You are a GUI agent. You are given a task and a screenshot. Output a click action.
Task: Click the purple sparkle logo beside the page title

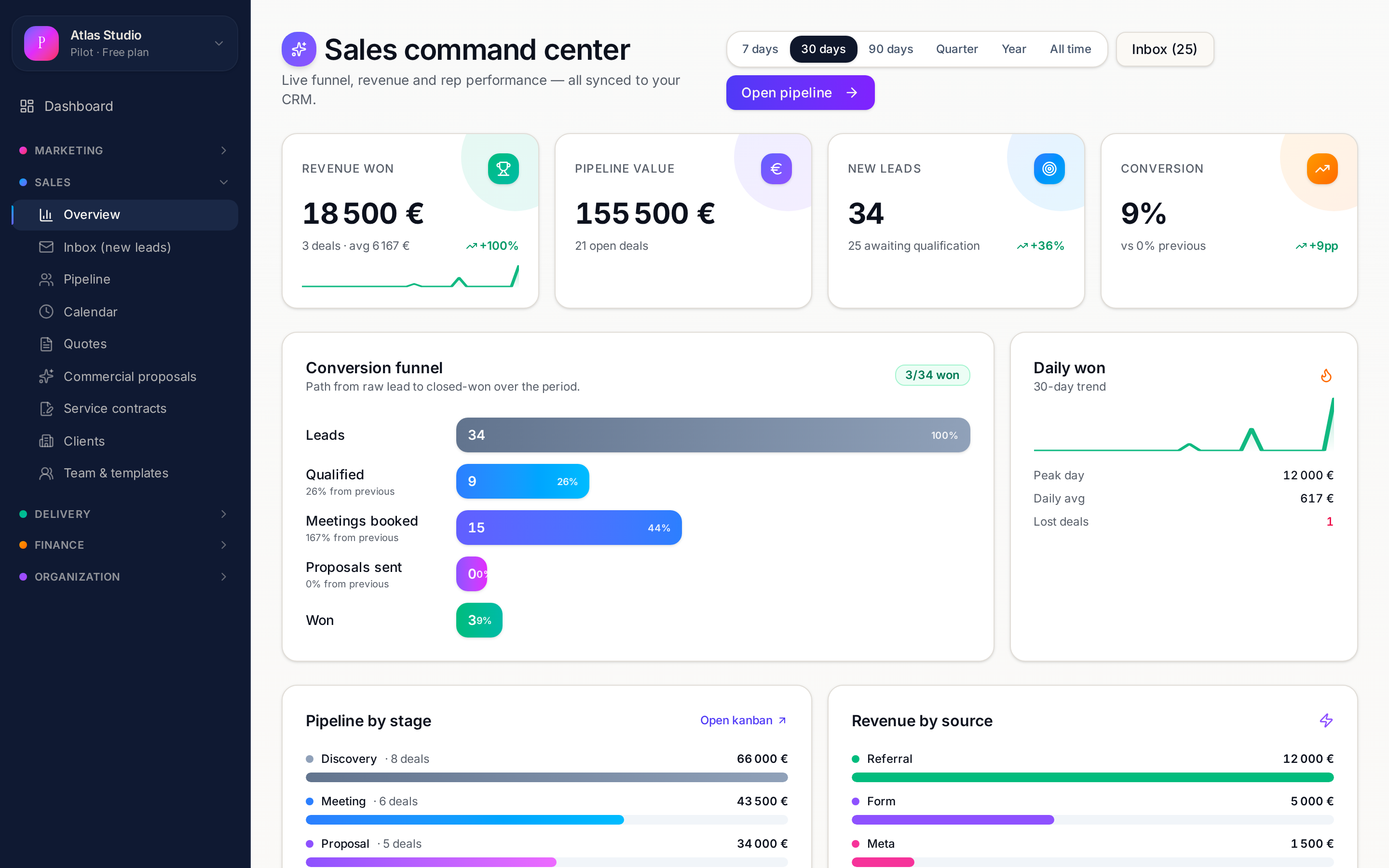[299, 49]
